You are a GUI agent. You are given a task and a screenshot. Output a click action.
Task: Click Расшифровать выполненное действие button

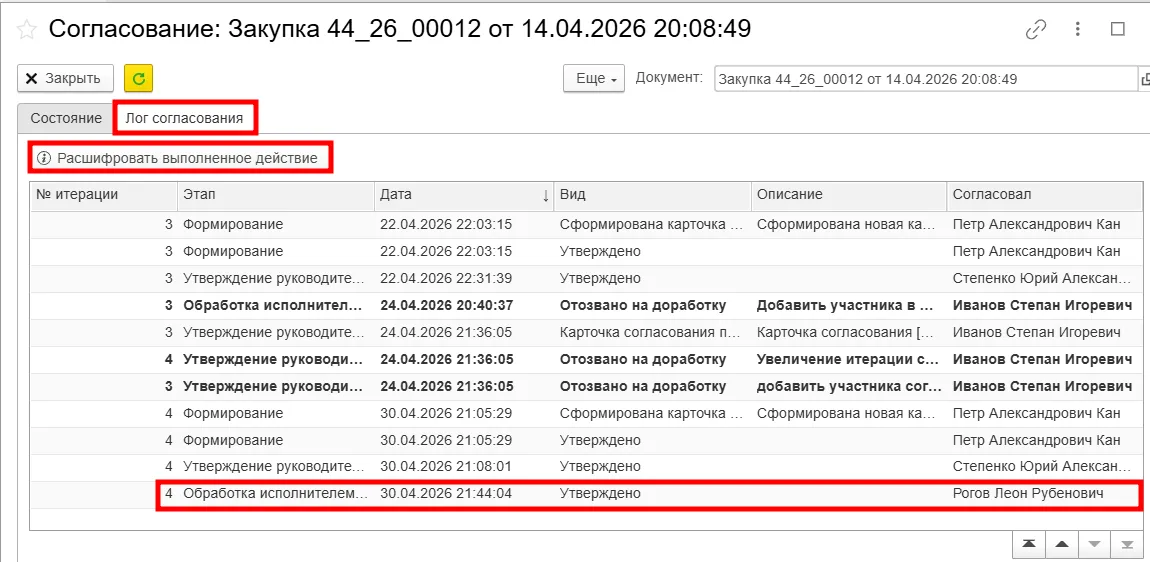click(178, 158)
